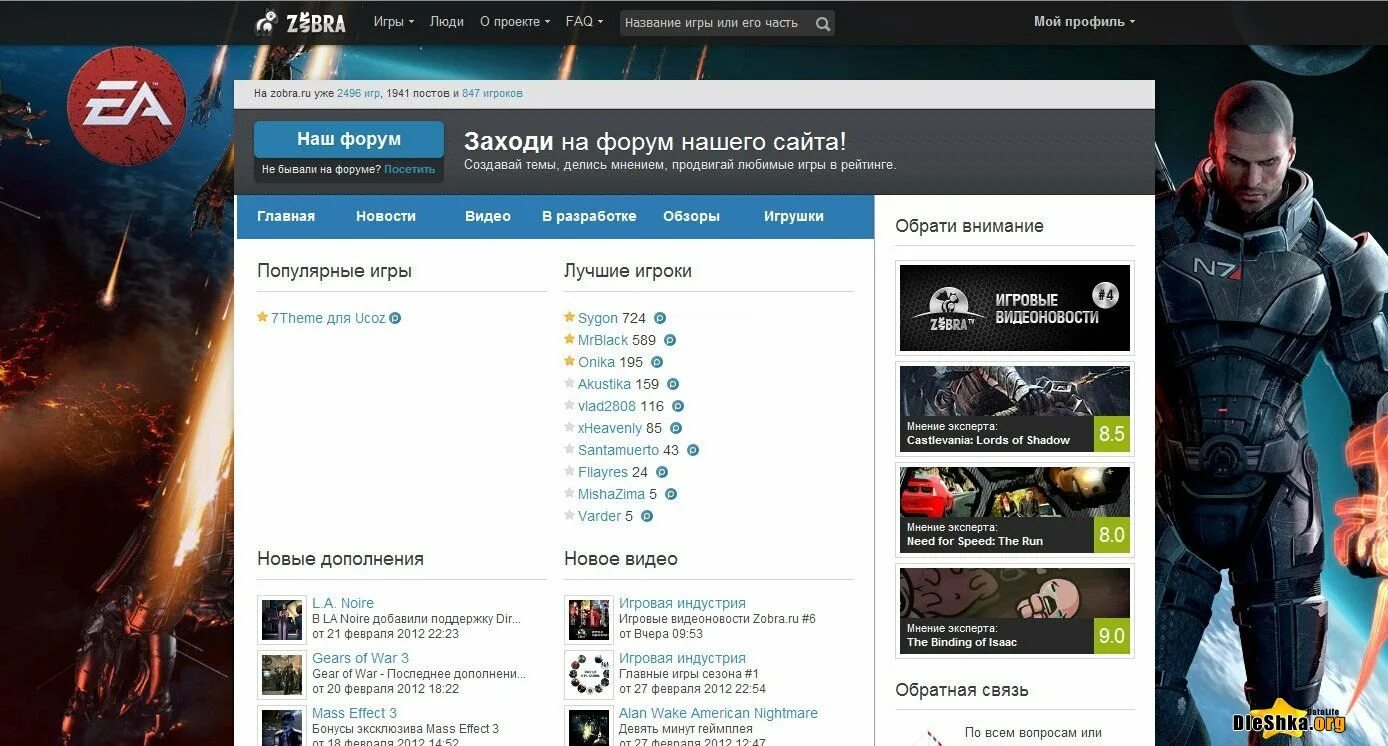Open Игровые видеоновости #4 banner
Viewport: 1388px width, 746px height.
[1015, 308]
